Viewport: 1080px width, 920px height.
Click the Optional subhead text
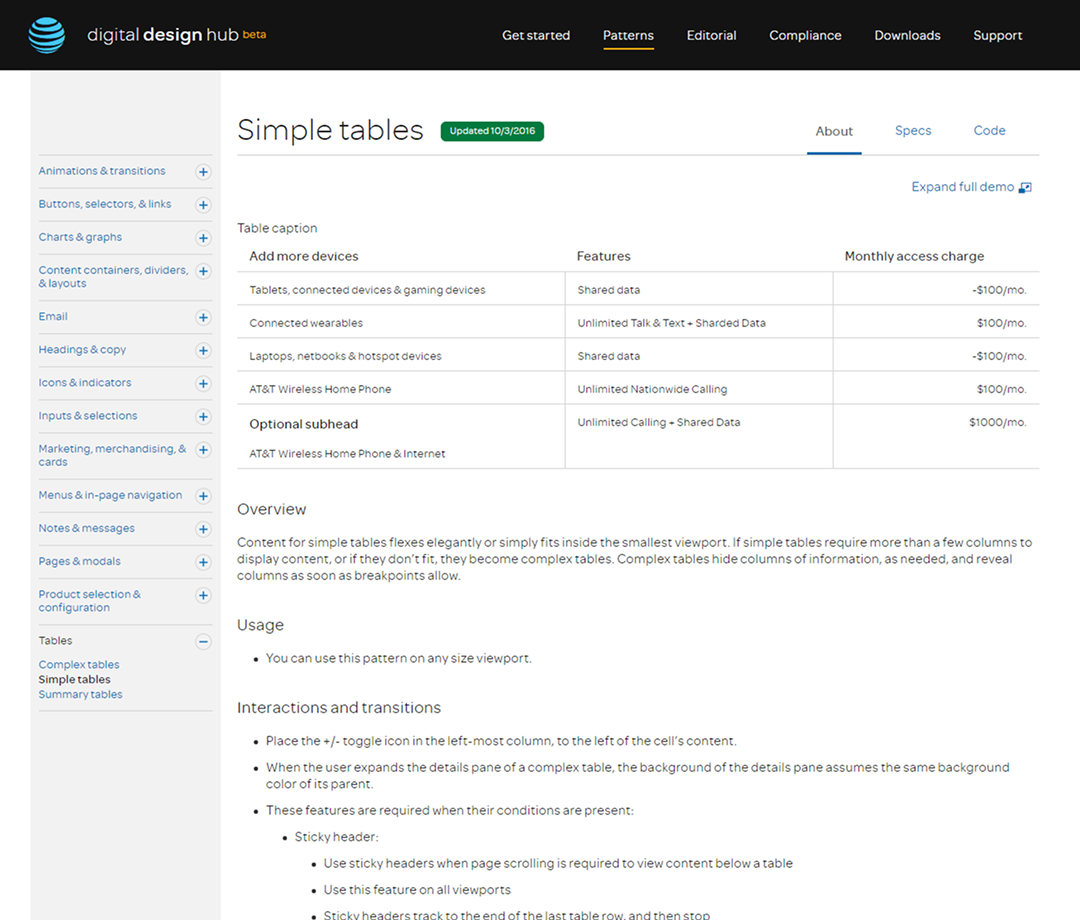(304, 424)
